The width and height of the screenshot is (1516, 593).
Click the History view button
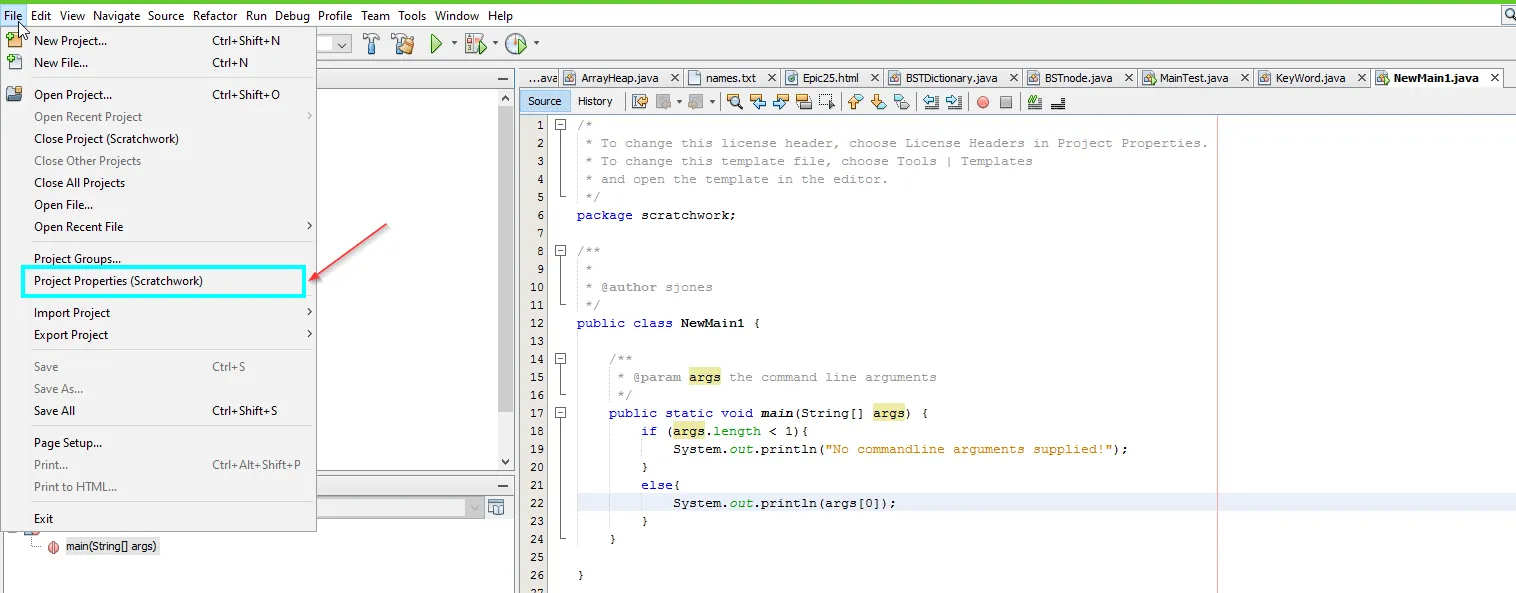pos(595,101)
